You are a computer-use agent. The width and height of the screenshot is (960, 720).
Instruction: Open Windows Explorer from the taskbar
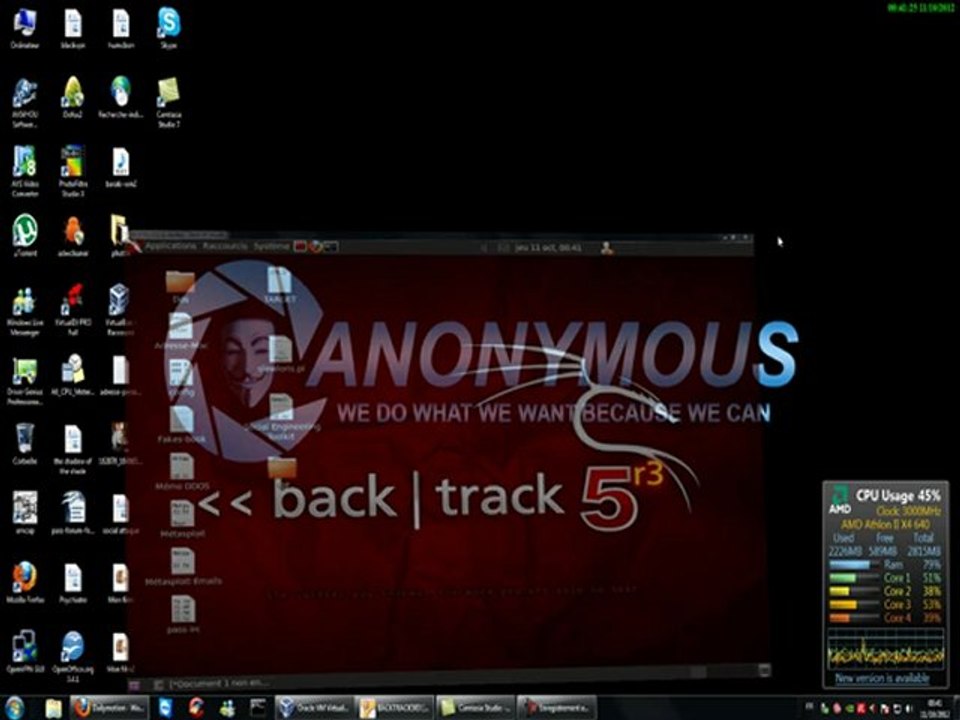(x=54, y=708)
